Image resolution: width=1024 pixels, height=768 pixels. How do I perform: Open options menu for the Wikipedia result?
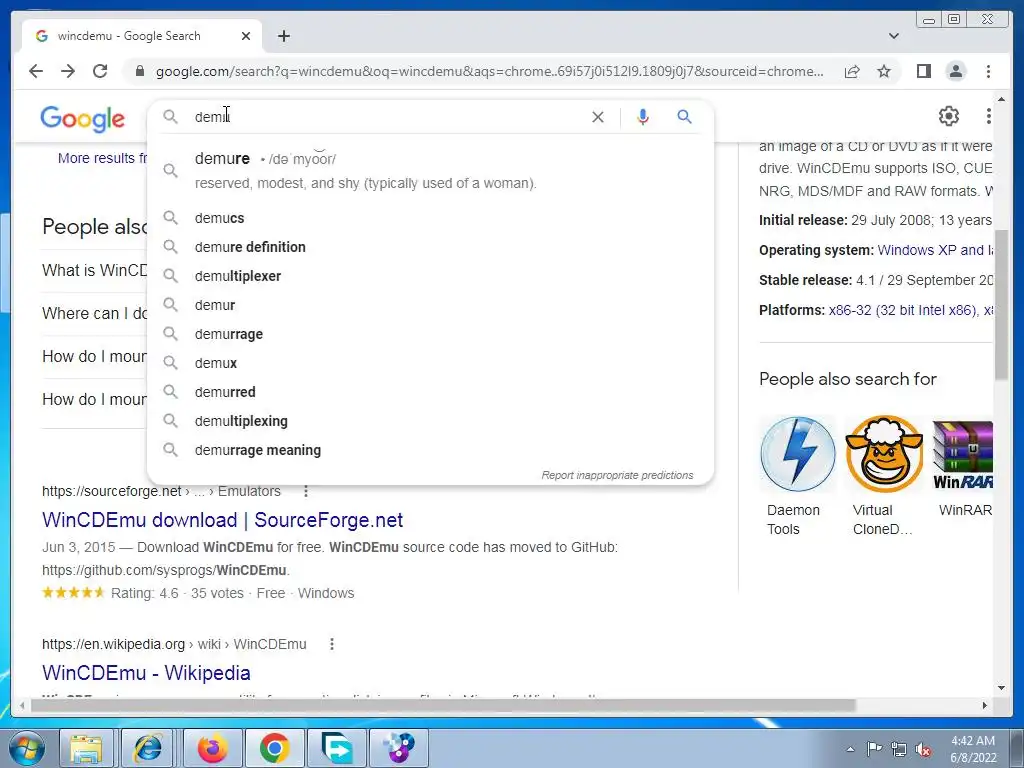tap(332, 644)
